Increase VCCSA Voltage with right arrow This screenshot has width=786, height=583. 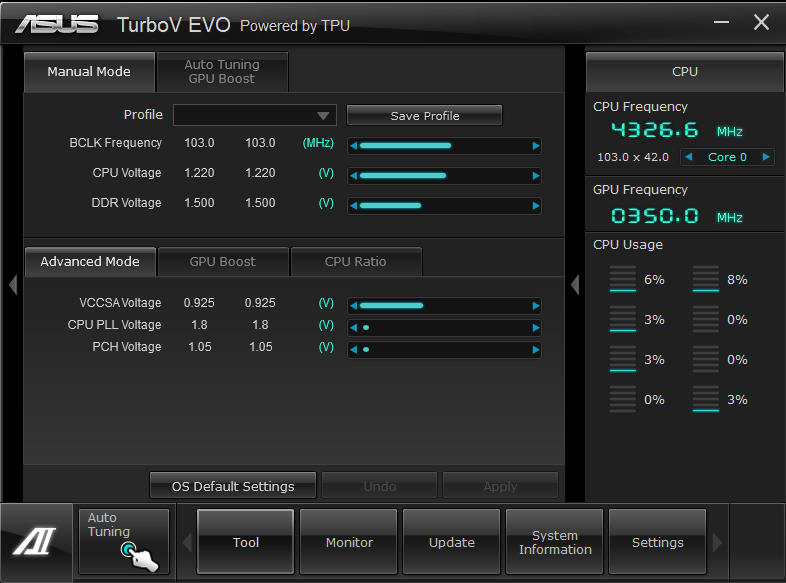tap(536, 306)
